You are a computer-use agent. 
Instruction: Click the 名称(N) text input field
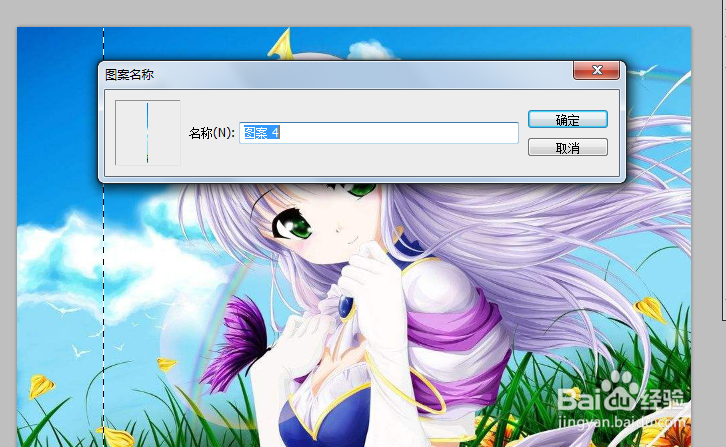tap(379, 133)
